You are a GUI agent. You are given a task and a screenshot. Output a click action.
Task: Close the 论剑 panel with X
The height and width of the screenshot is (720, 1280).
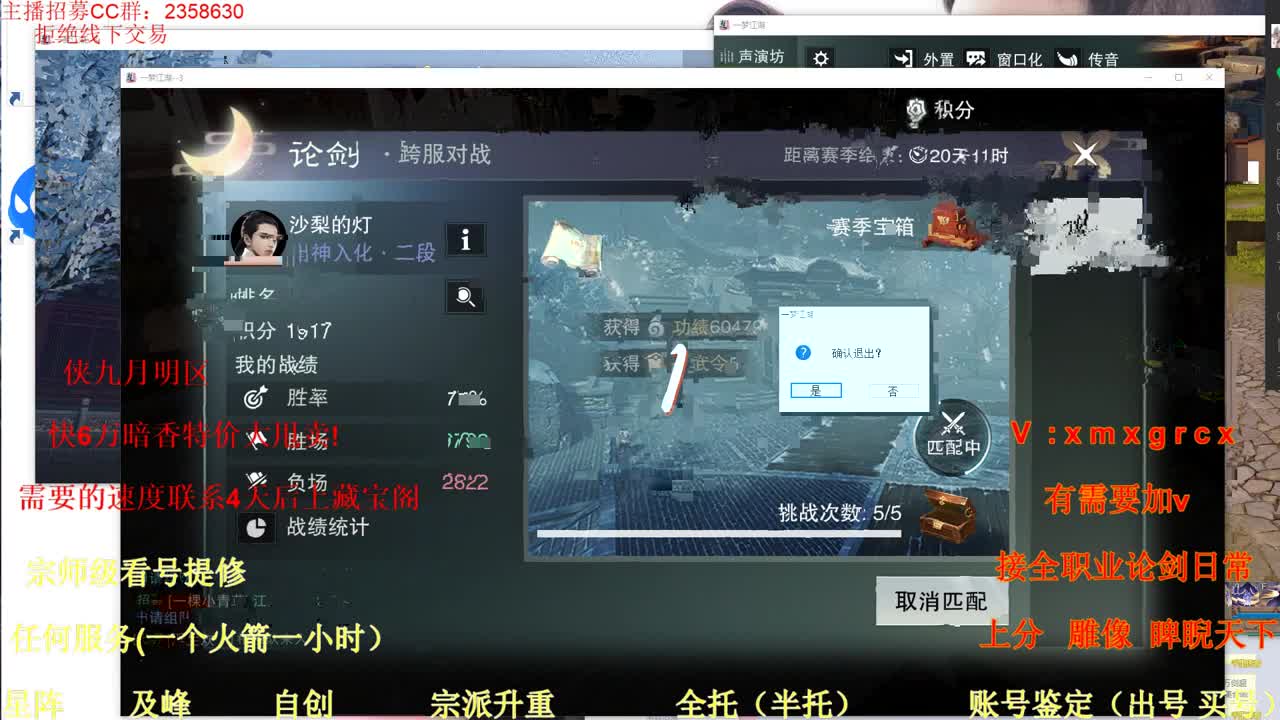click(x=1084, y=155)
